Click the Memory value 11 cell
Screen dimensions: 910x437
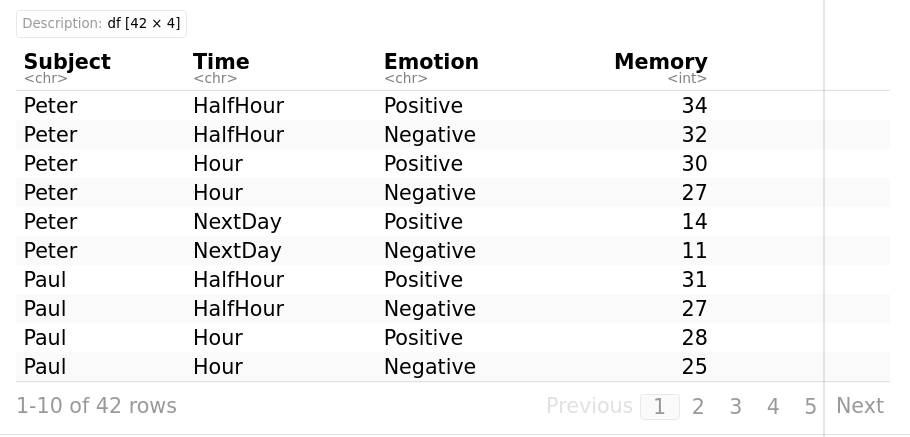pyautogui.click(x=694, y=251)
